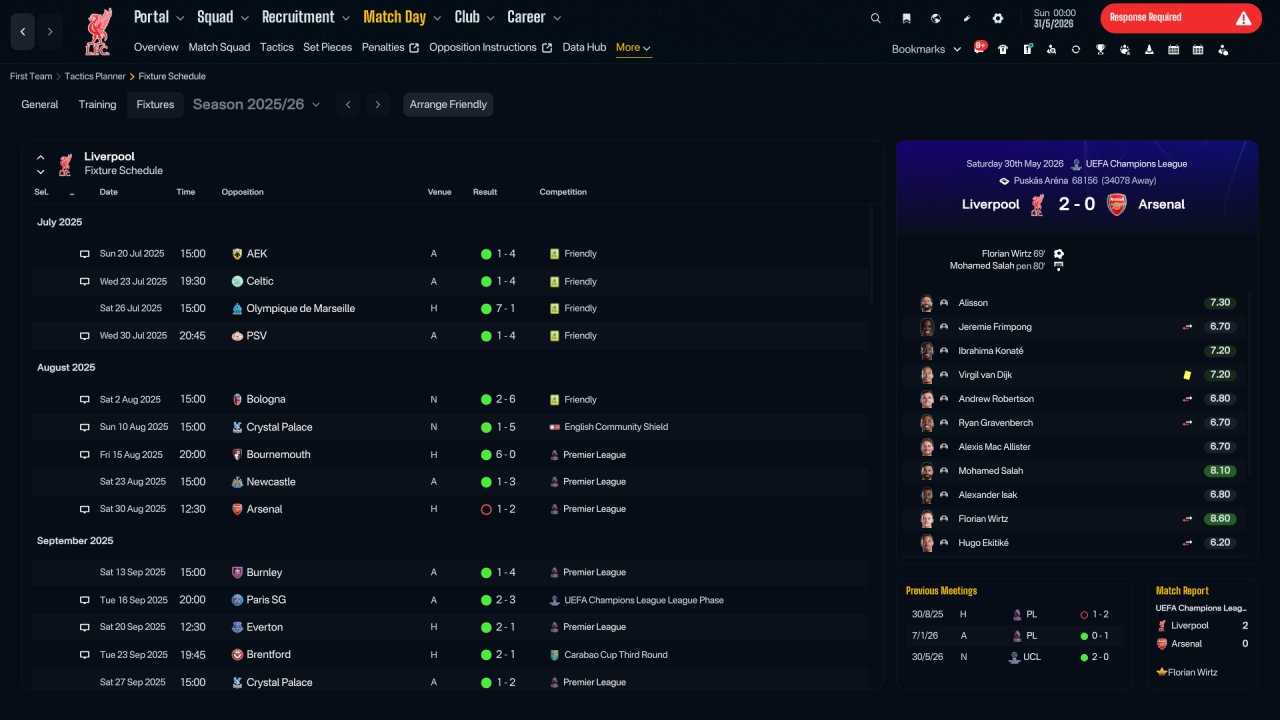The image size is (1280, 720).
Task: Open the search magnifier icon
Action: pos(876,18)
